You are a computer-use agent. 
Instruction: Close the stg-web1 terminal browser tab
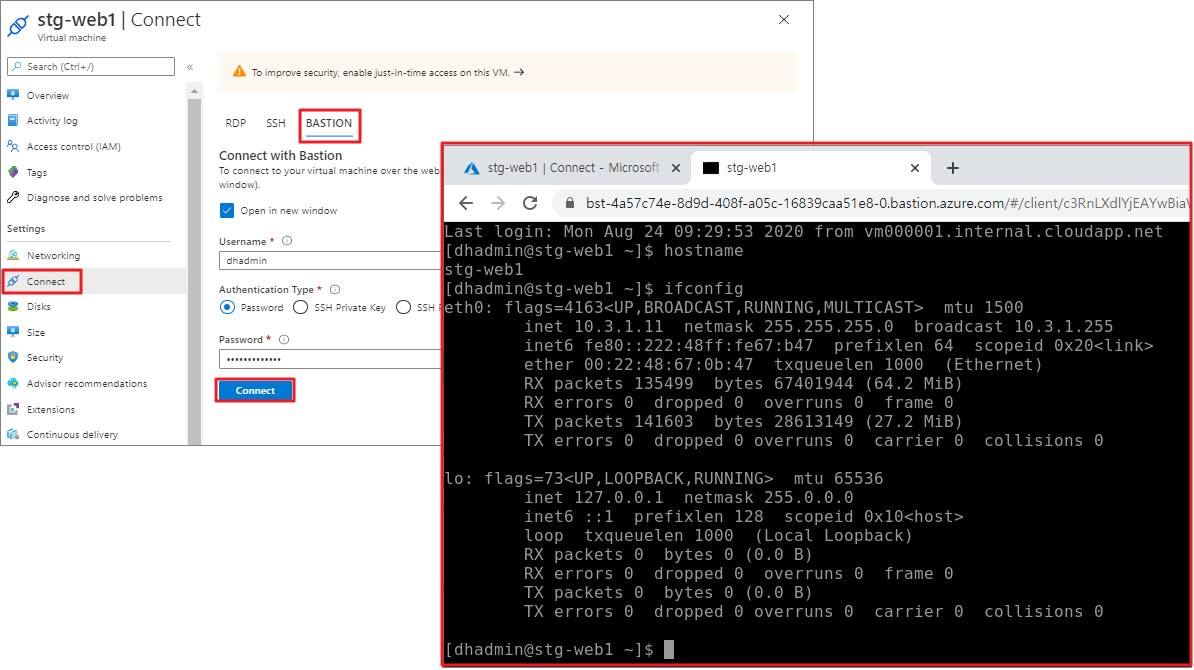point(915,168)
